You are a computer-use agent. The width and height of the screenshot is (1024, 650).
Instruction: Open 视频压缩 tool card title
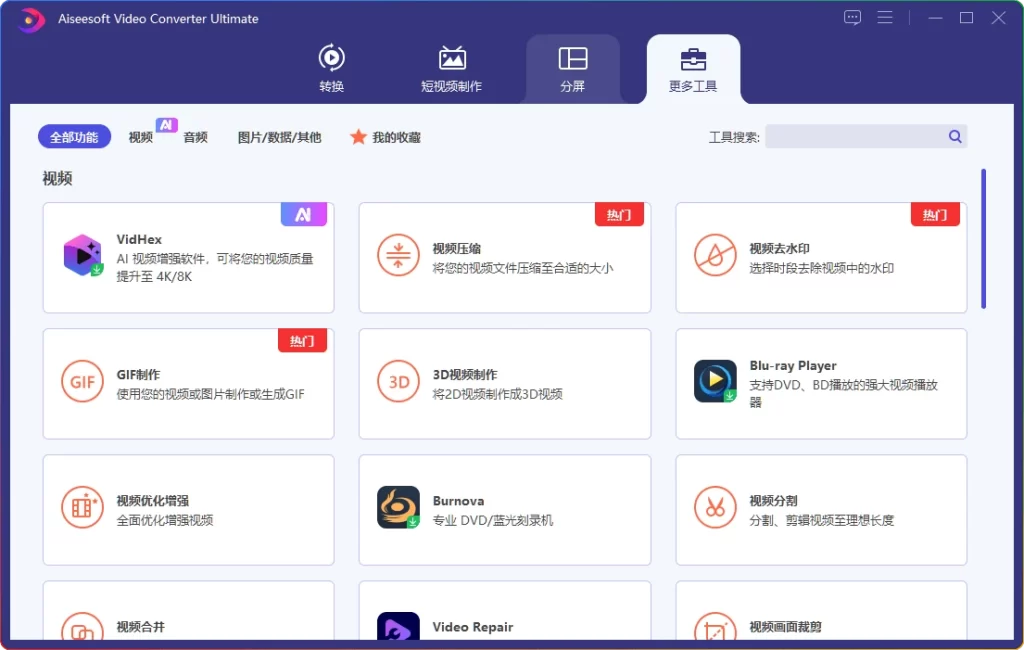[x=456, y=248]
